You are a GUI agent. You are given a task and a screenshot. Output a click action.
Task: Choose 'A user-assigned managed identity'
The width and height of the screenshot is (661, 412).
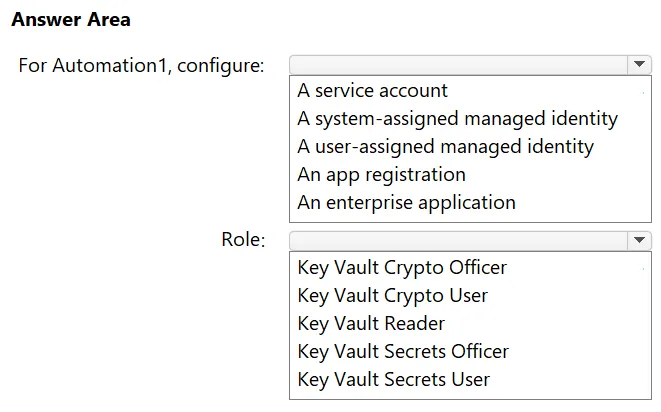(x=446, y=147)
